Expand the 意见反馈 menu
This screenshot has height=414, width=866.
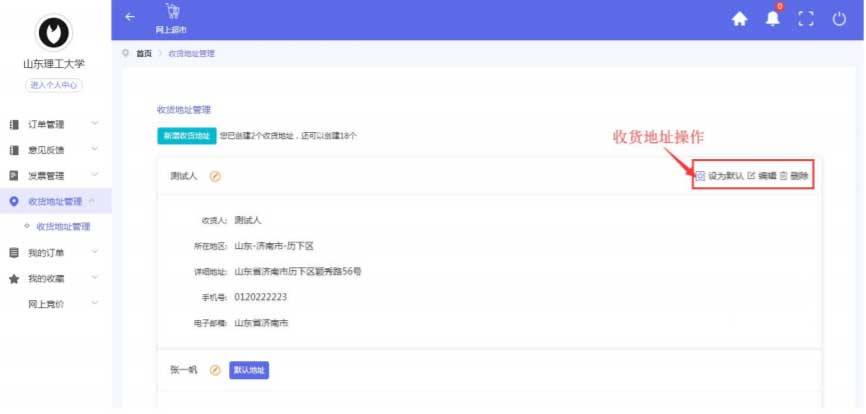tap(55, 150)
